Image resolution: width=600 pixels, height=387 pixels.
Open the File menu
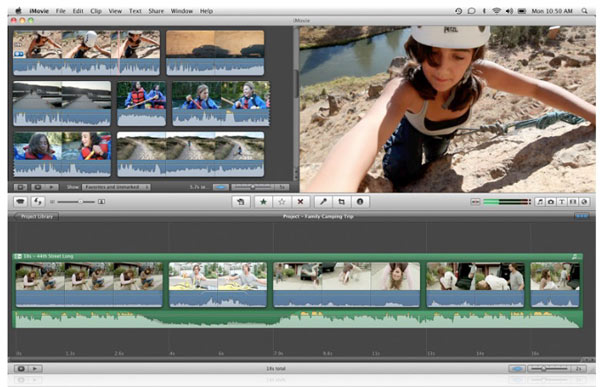click(61, 11)
